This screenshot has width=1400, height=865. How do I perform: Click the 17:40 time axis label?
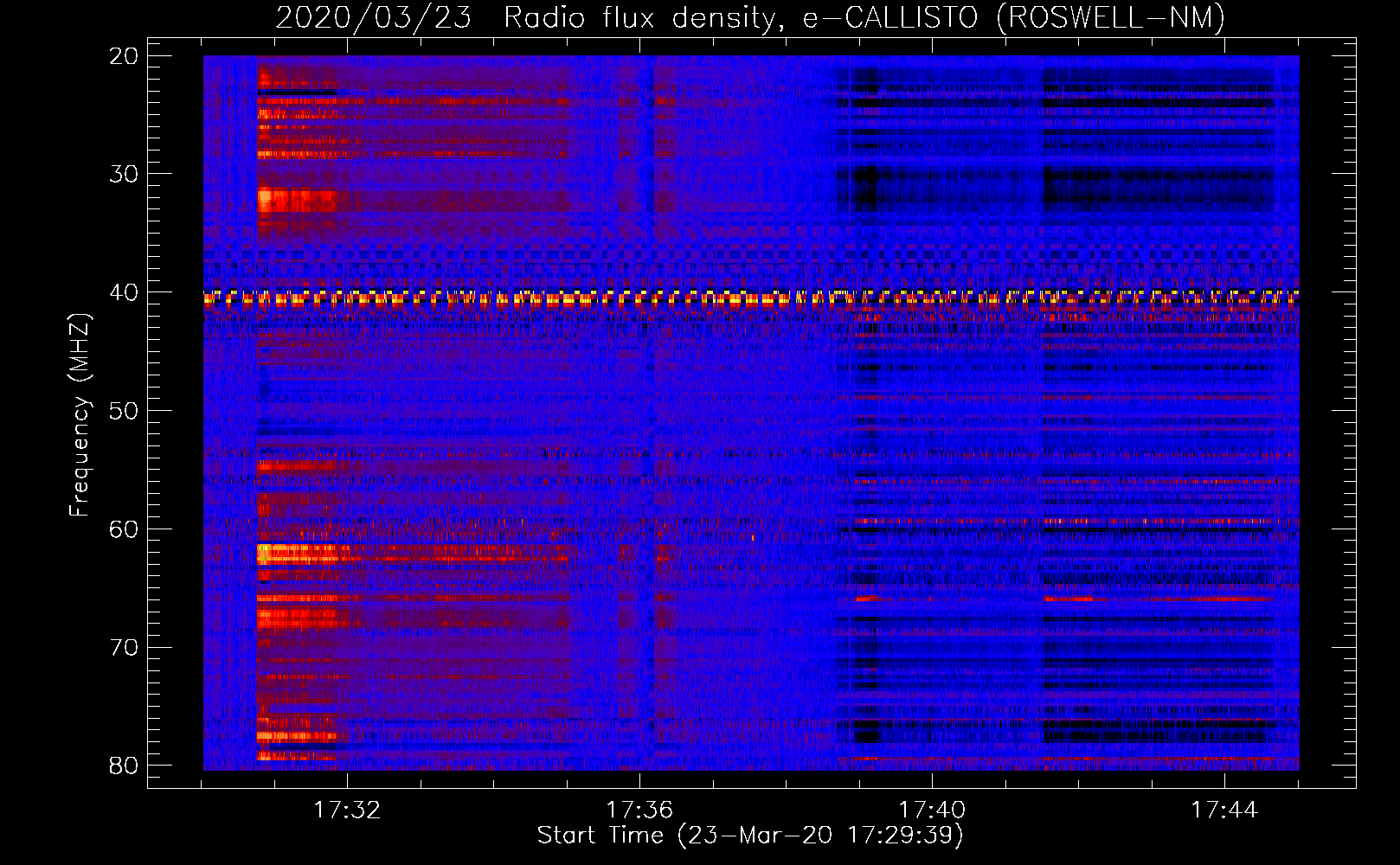pyautogui.click(x=932, y=810)
